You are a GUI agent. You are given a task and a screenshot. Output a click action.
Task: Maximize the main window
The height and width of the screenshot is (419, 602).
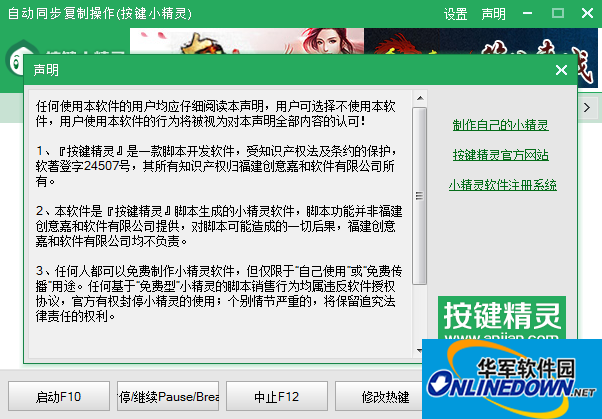click(557, 13)
